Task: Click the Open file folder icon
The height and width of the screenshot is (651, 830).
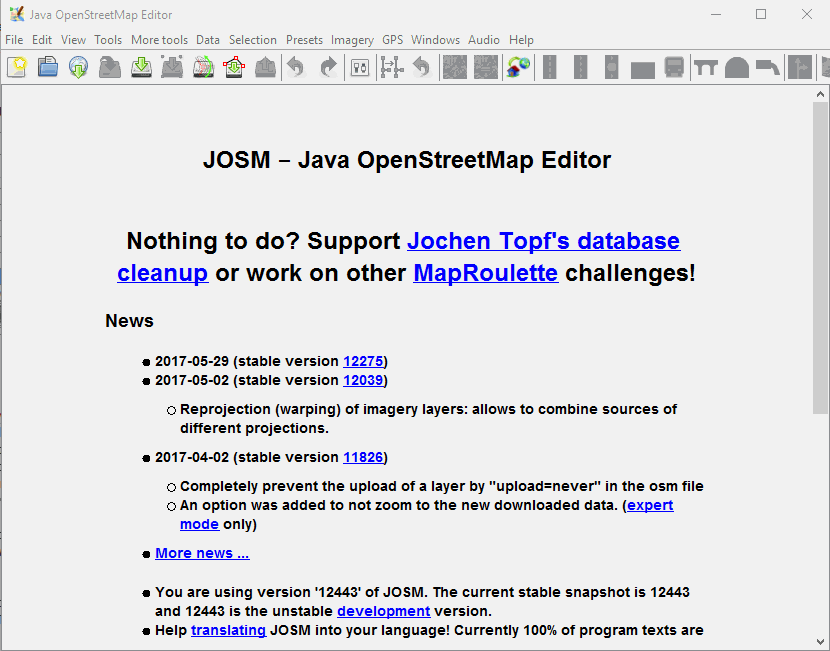Action: tap(48, 67)
